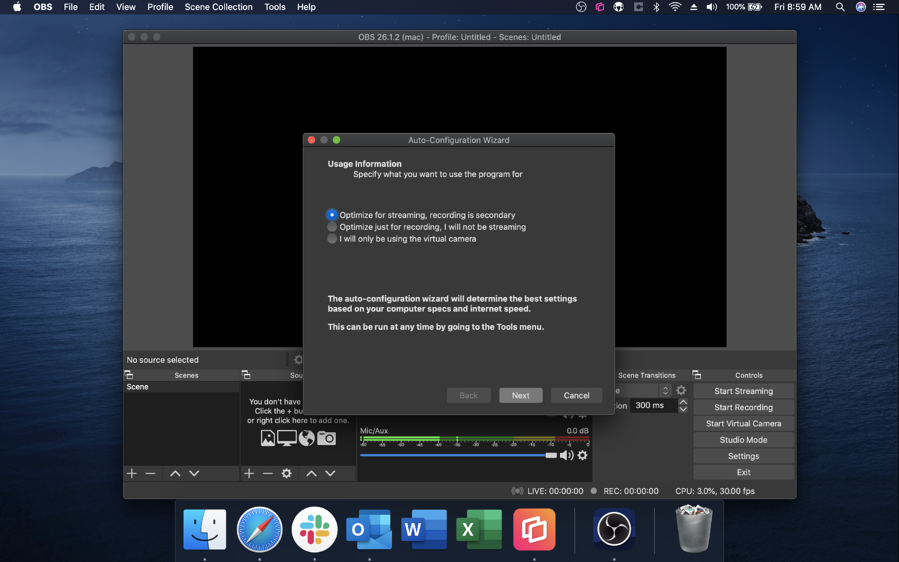The height and width of the screenshot is (562, 899).
Task: Click the display capture monitor icon
Action: (287, 439)
